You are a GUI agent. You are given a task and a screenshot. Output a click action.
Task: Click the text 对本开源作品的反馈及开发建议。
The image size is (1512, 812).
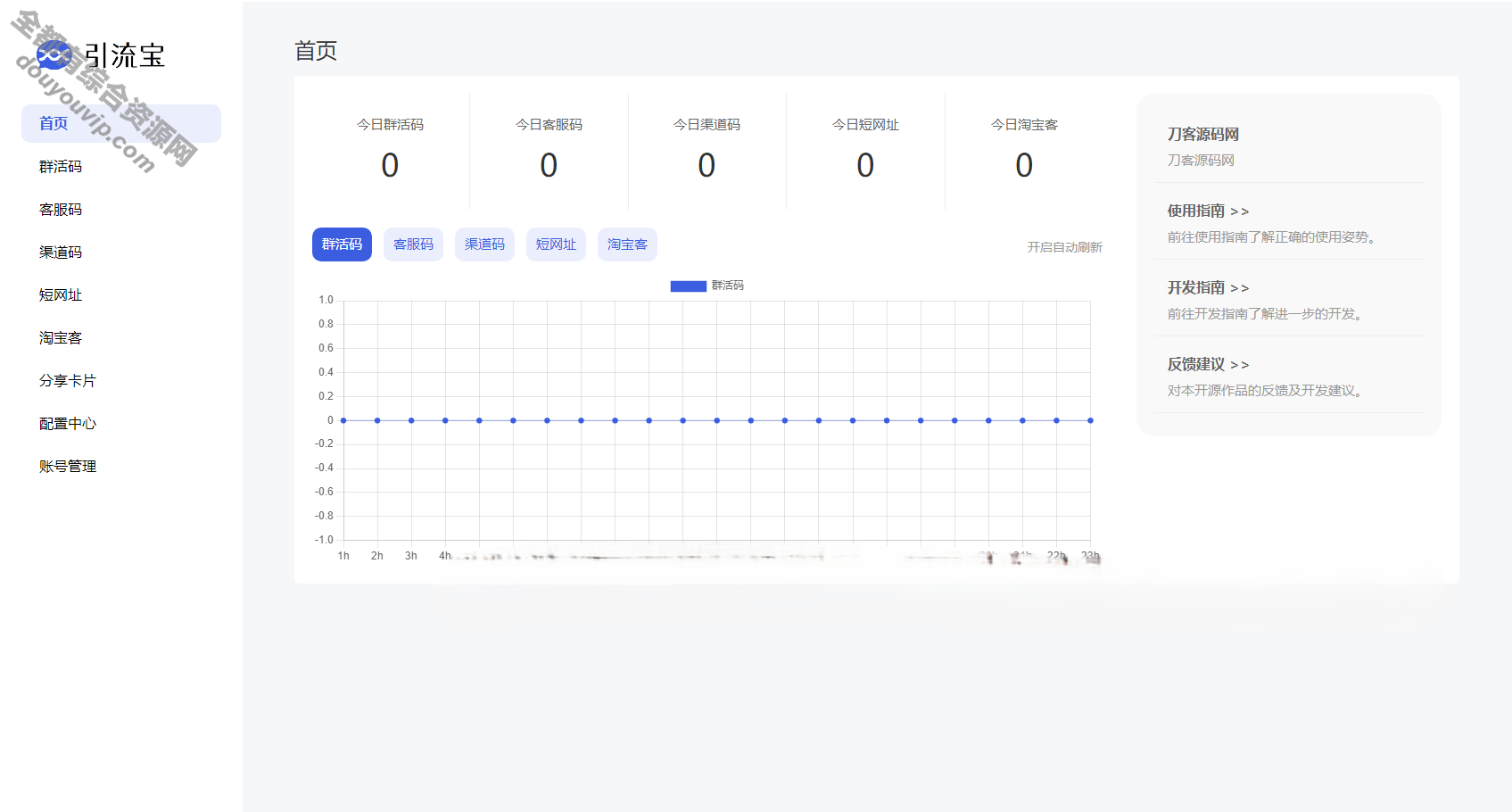pyautogui.click(x=1267, y=391)
